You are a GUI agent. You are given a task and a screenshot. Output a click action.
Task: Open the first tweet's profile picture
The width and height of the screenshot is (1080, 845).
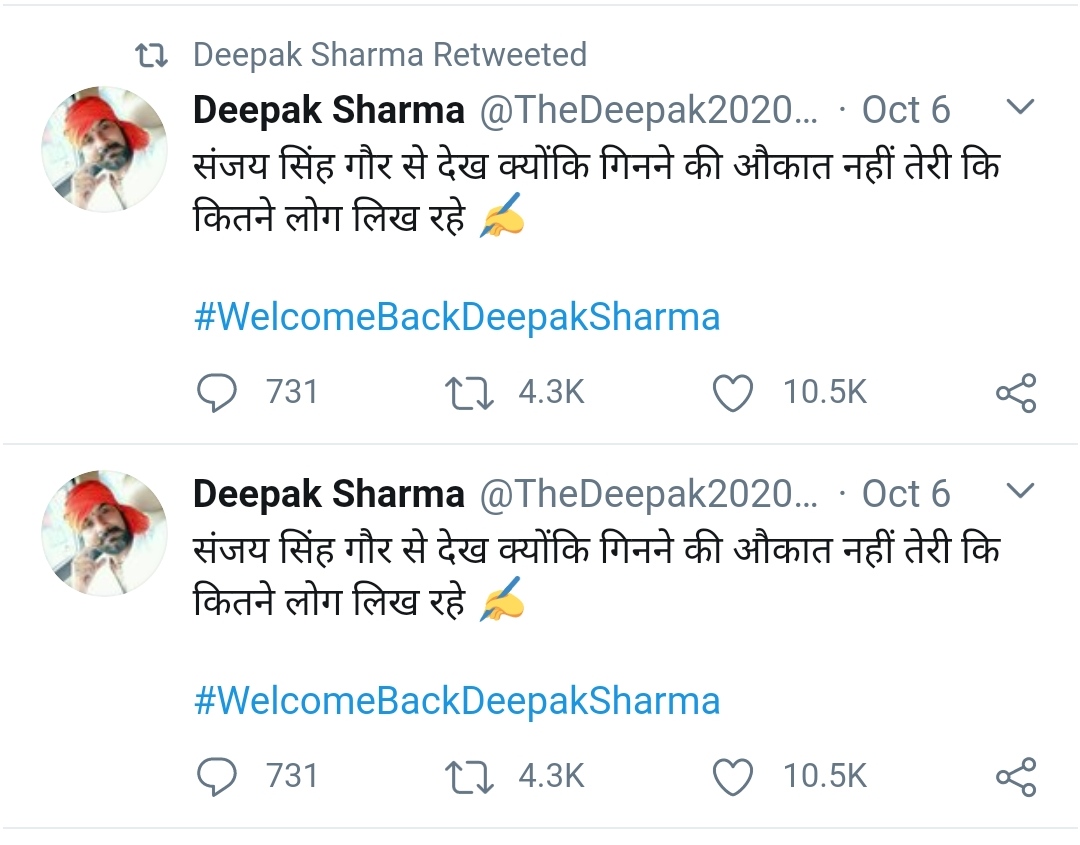[x=104, y=148]
